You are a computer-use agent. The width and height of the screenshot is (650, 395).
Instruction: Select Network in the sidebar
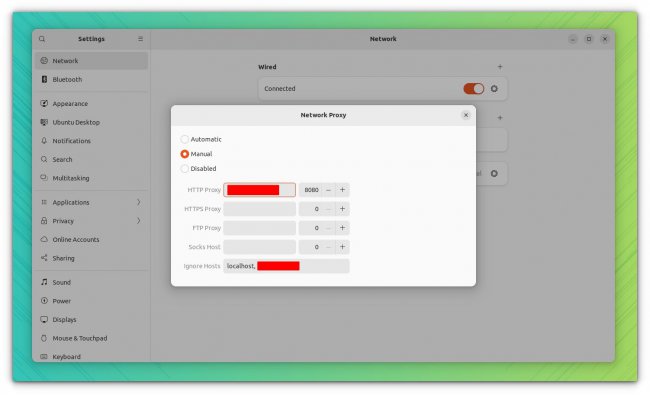(x=91, y=61)
